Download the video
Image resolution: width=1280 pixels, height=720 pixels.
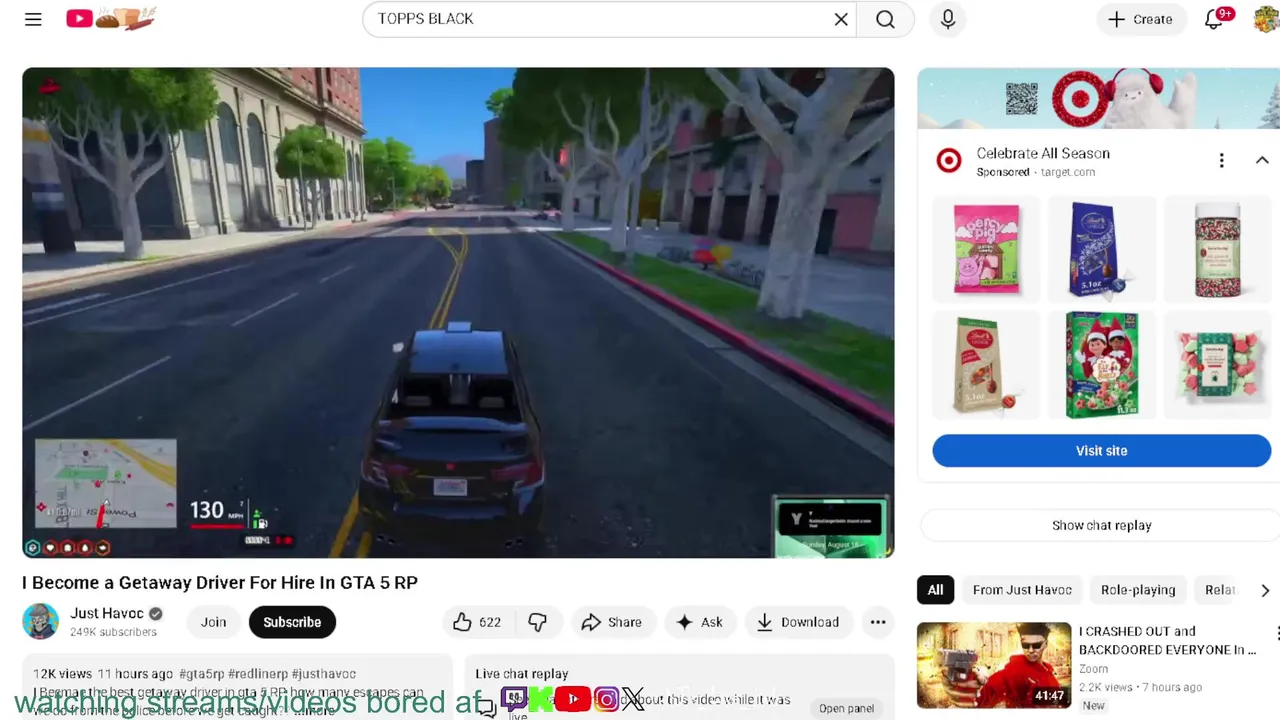pyautogui.click(x=797, y=622)
